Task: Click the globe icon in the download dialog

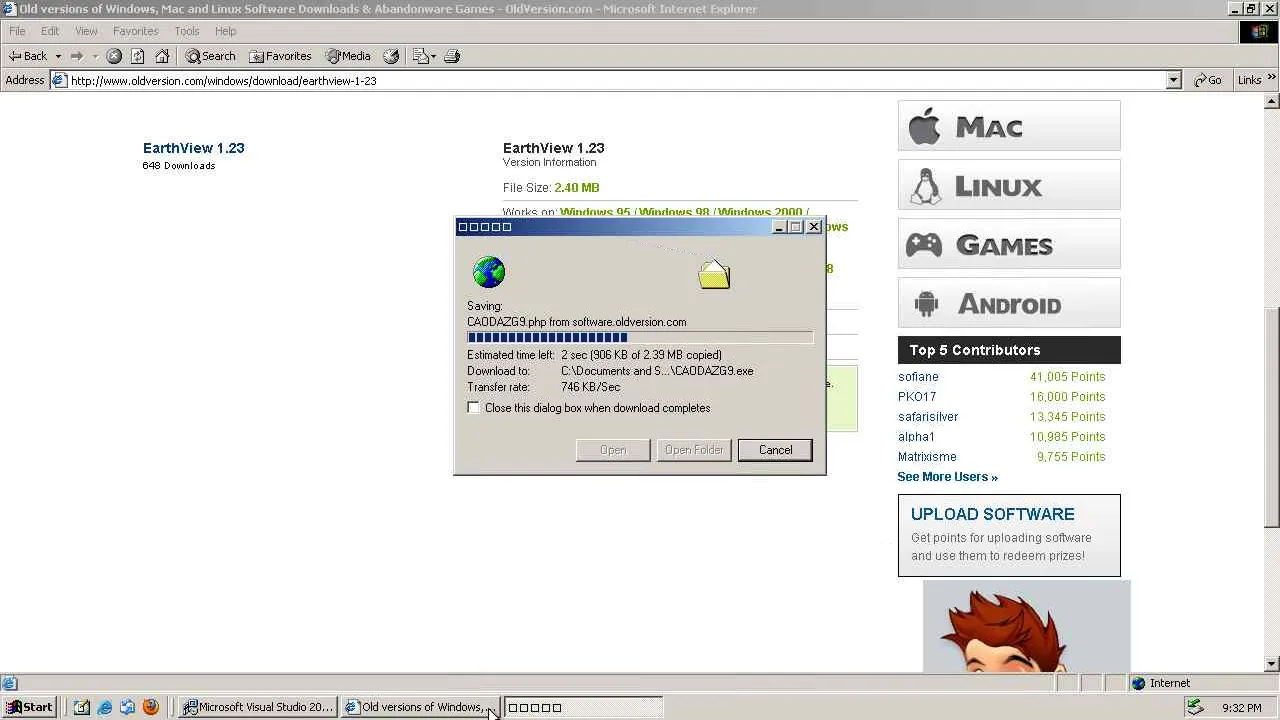Action: tap(489, 272)
